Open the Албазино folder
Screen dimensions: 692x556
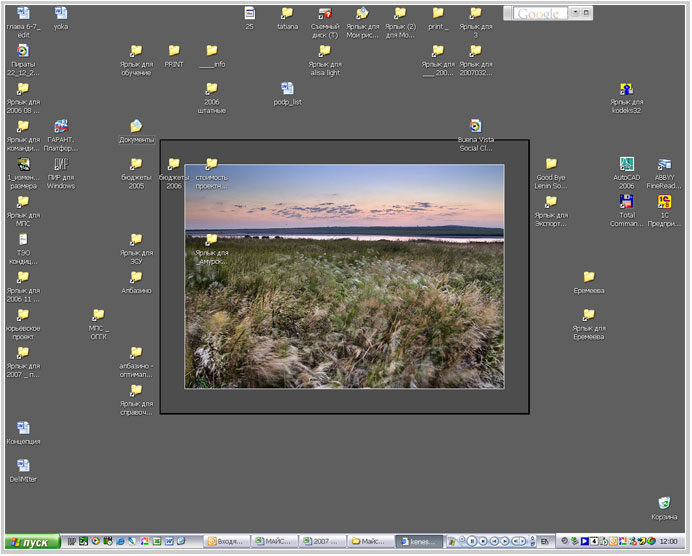click(x=136, y=282)
